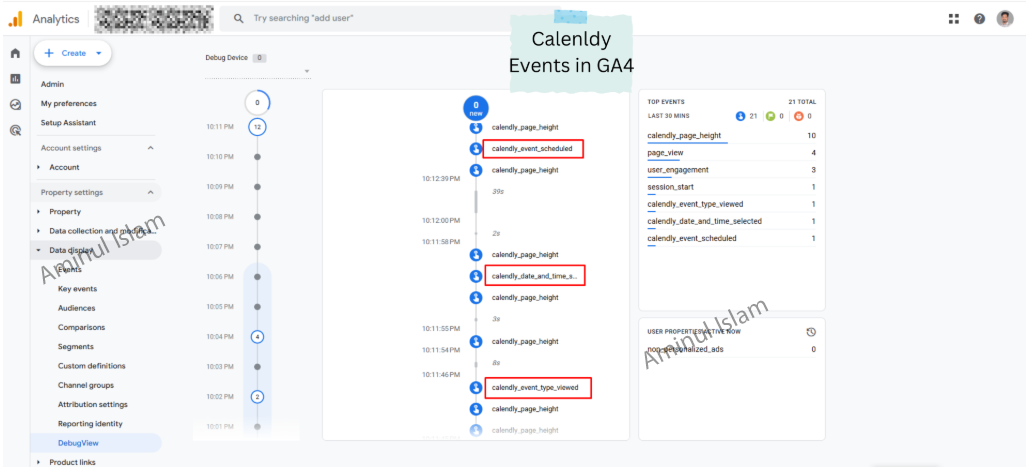Open the Debug Device dropdown
The width and height of the screenshot is (1031, 469).
pos(258,71)
